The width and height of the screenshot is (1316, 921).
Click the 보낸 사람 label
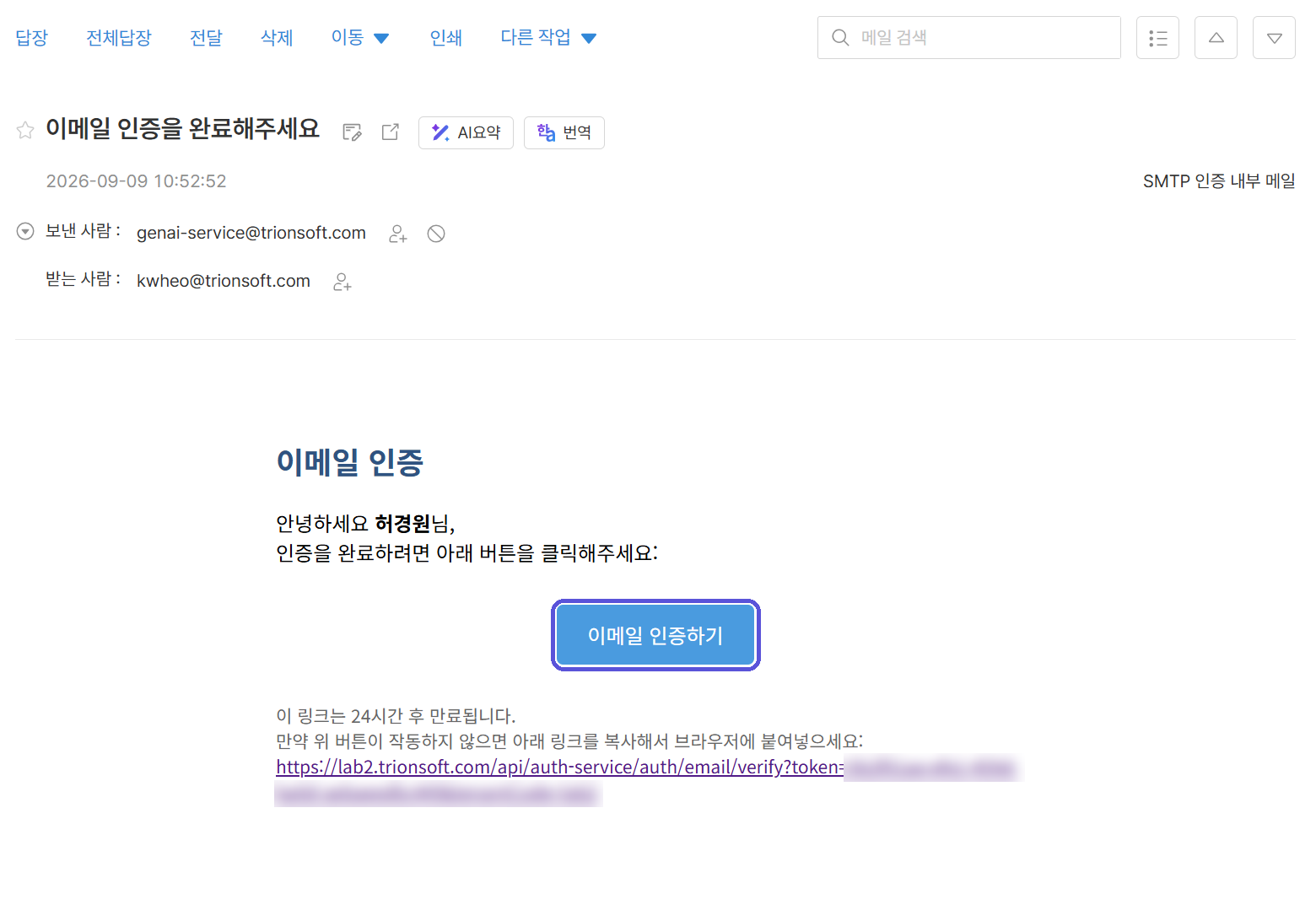click(83, 231)
